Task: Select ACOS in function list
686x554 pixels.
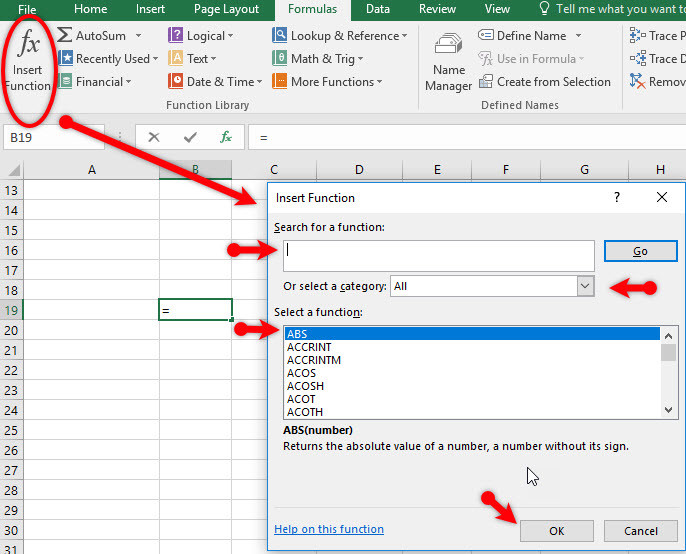Action: 472,373
